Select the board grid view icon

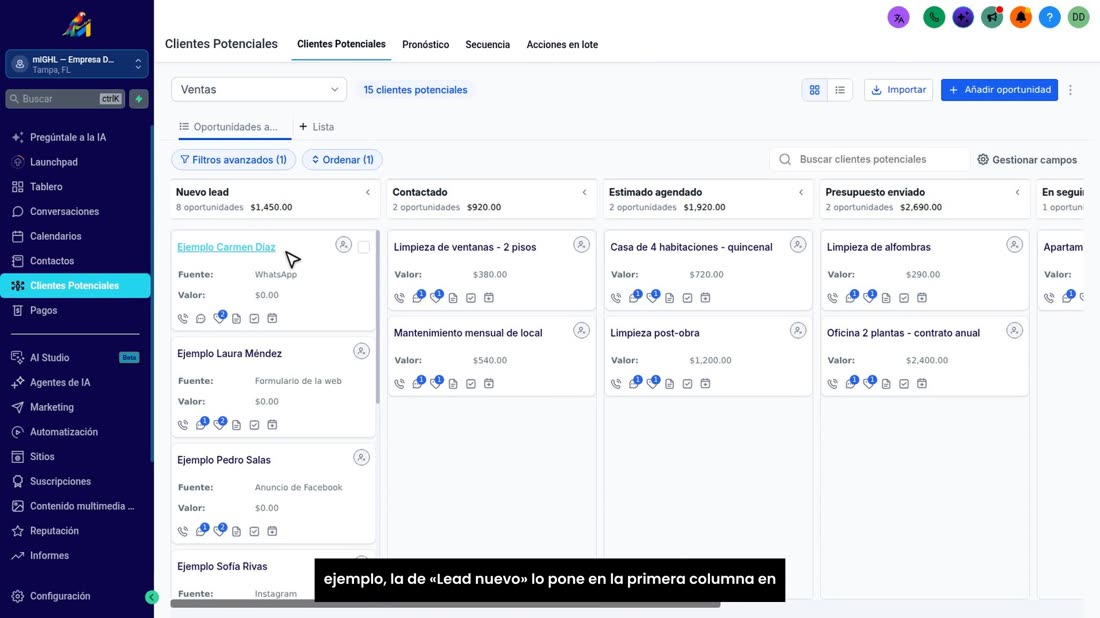click(x=814, y=90)
